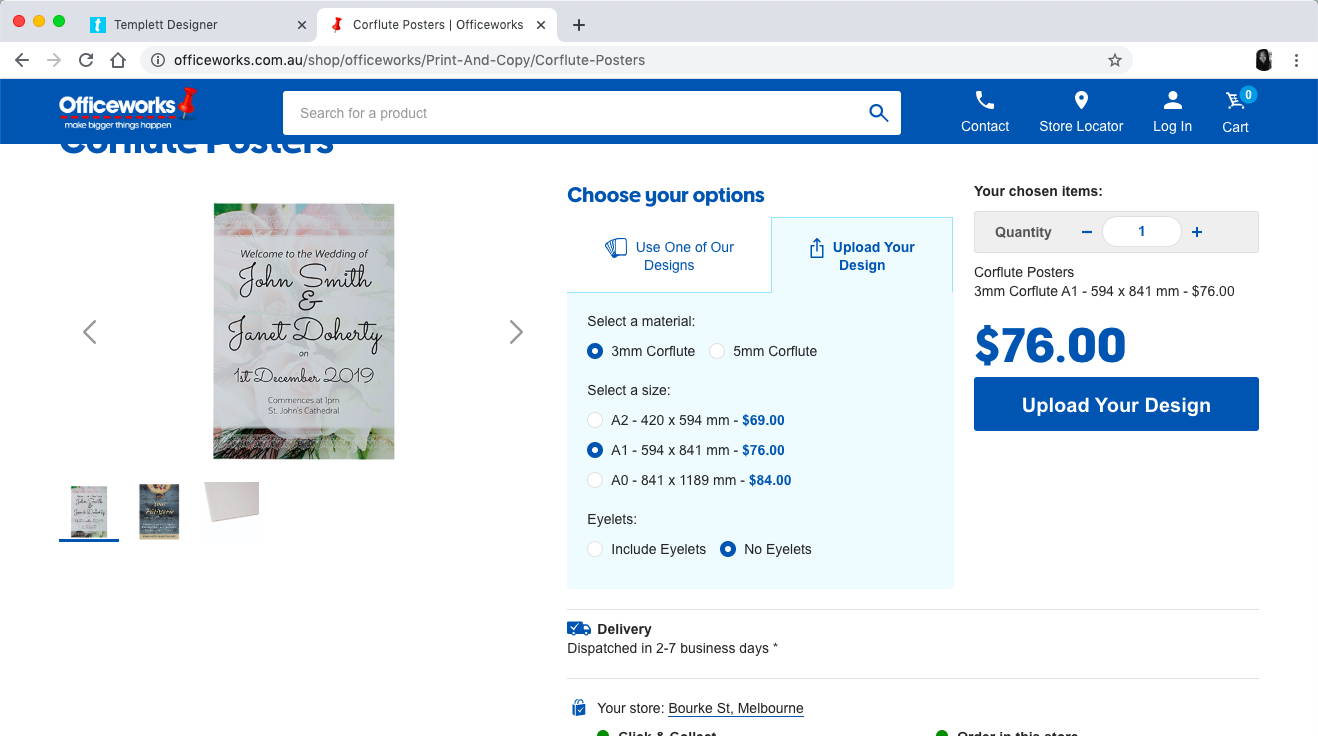Click the main wedding poster image
Image resolution: width=1318 pixels, height=736 pixels.
point(304,331)
